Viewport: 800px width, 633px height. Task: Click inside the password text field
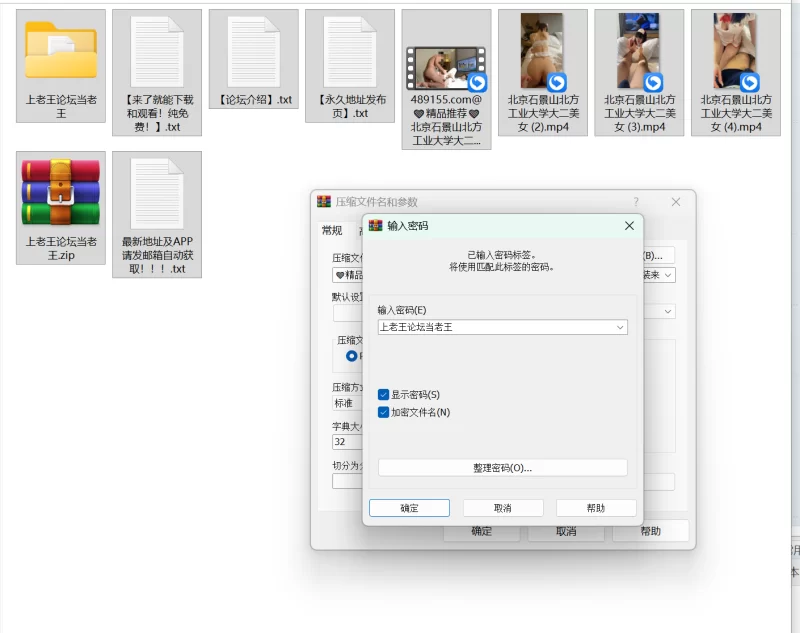tap(495, 327)
